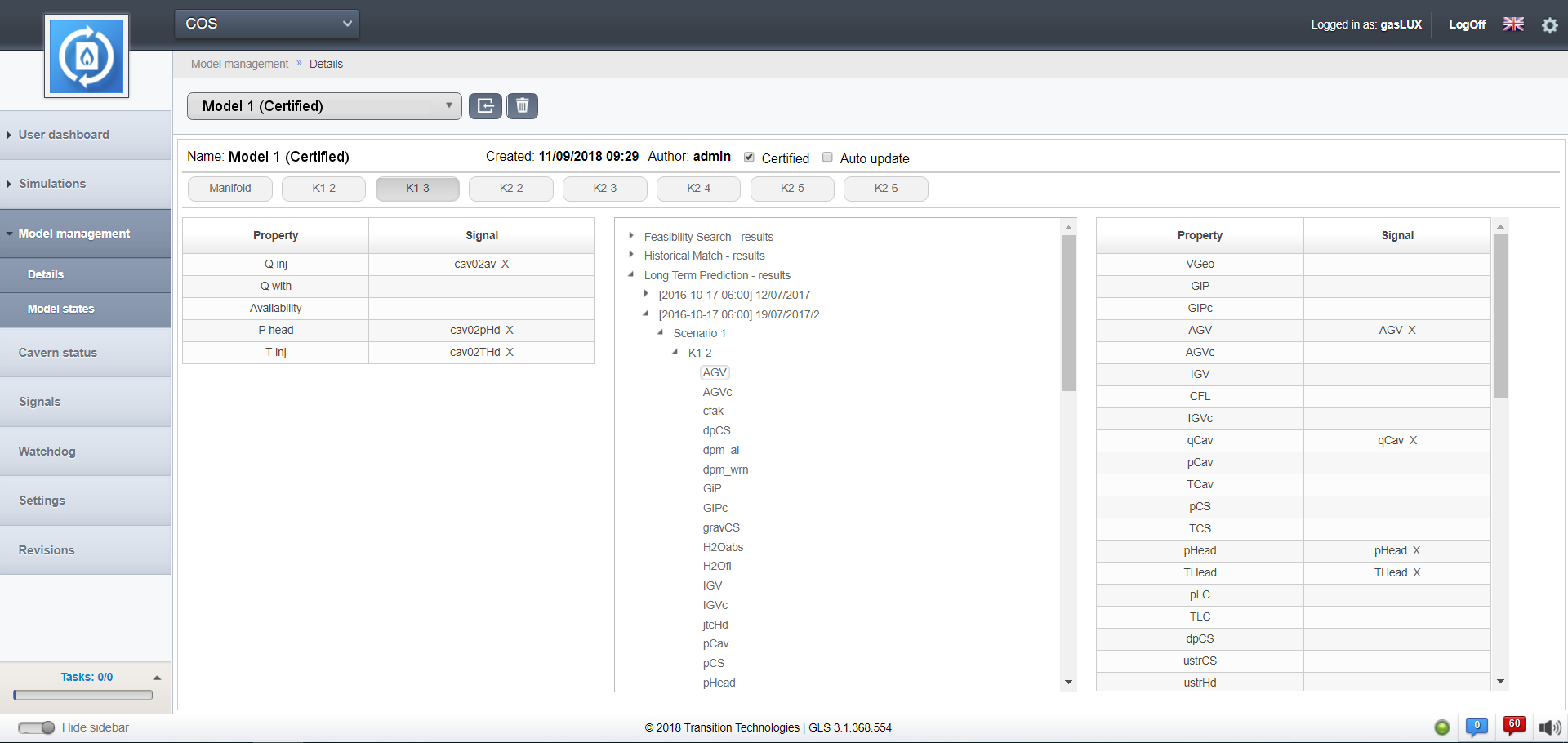The image size is (1568, 743).
Task: Open Cavern status in sidebar
Action: [58, 353]
